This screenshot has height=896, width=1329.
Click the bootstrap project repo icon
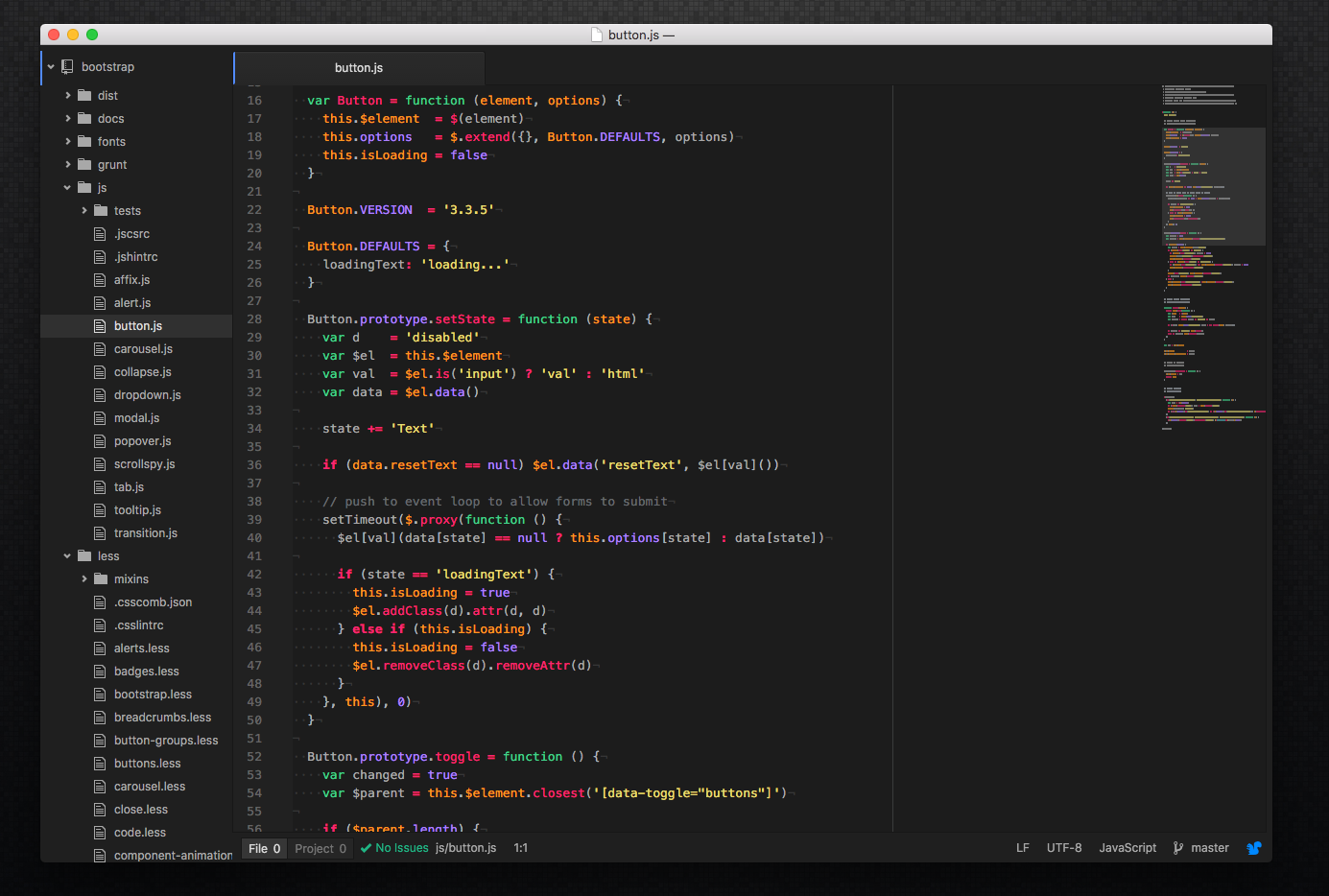pyautogui.click(x=67, y=67)
